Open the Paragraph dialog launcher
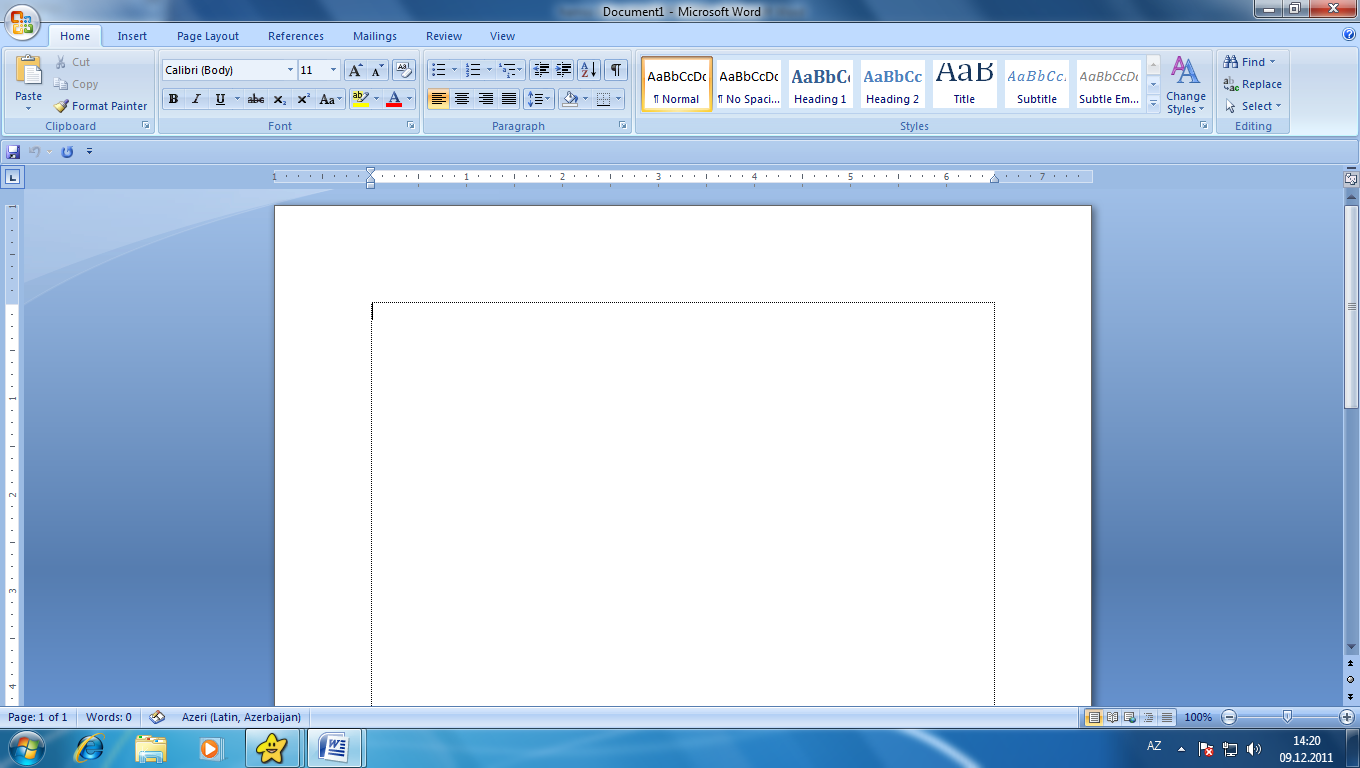Viewport: 1360px width, 768px height. coord(622,126)
